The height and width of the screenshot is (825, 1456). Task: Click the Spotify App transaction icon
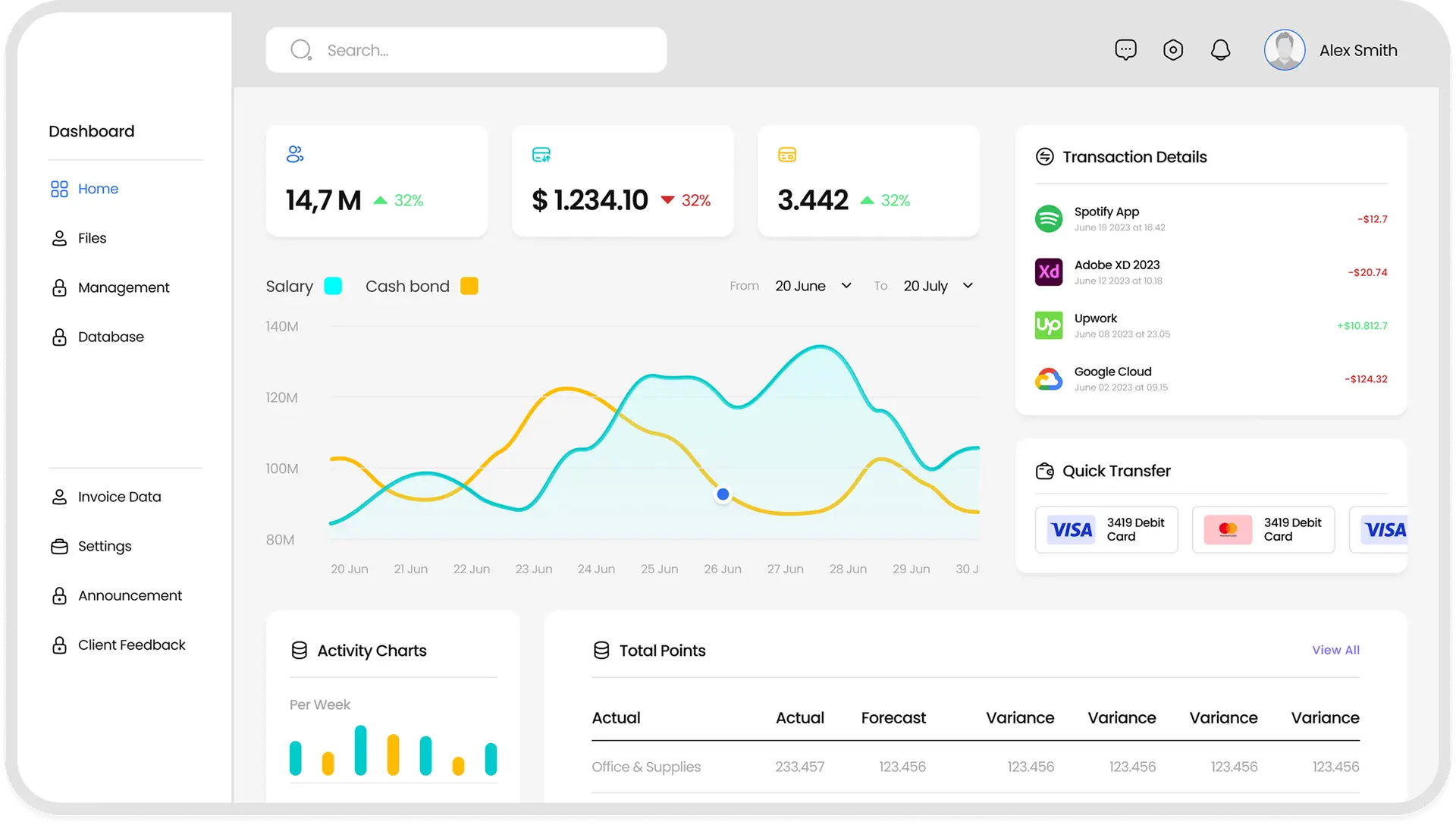(x=1049, y=218)
